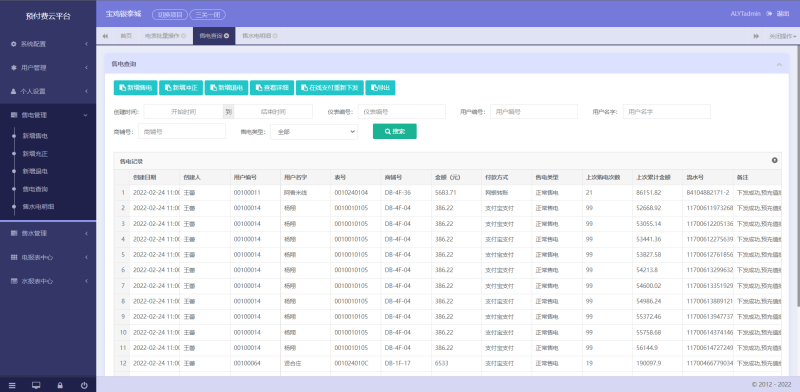The height and width of the screenshot is (392, 800).
Task: Click the power icon in sidebar footer
Action: pyautogui.click(x=84, y=385)
